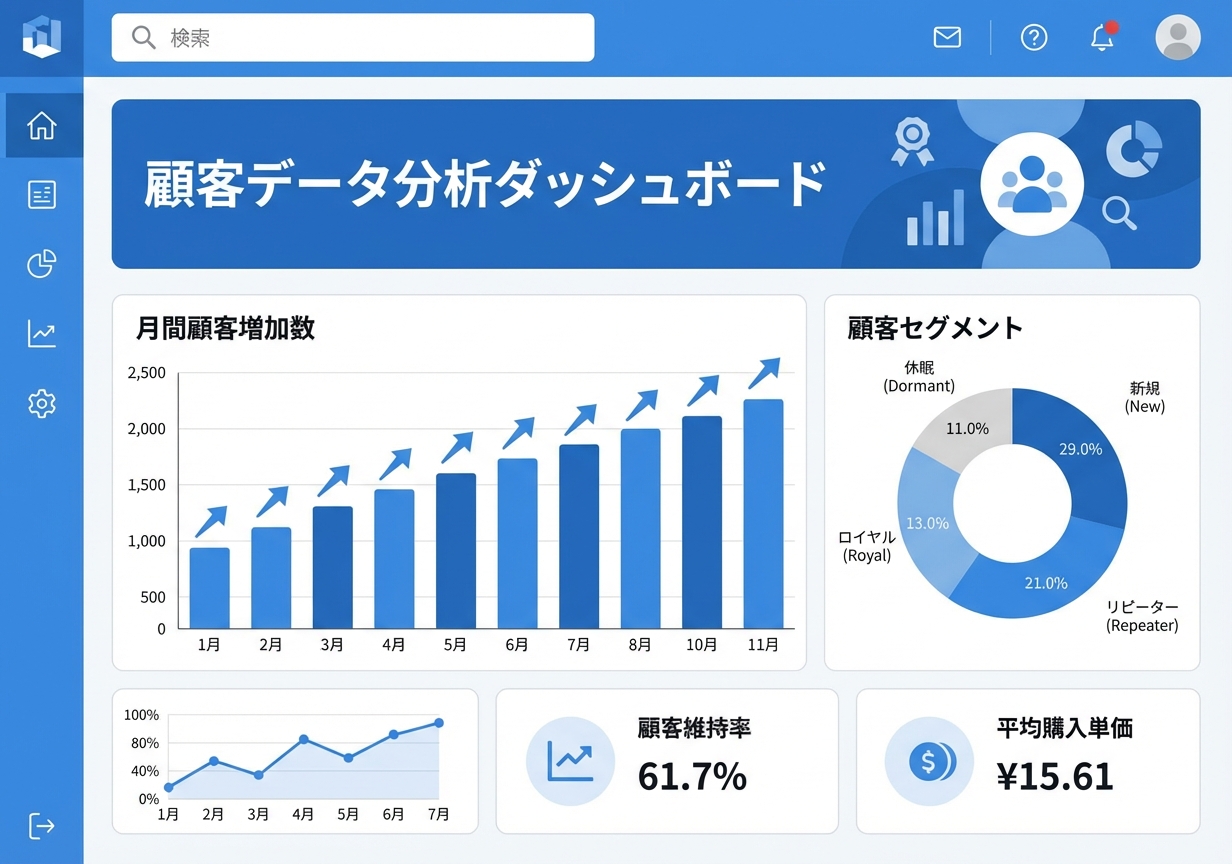Check notifications via the bell icon
This screenshot has width=1232, height=864.
coord(1101,37)
